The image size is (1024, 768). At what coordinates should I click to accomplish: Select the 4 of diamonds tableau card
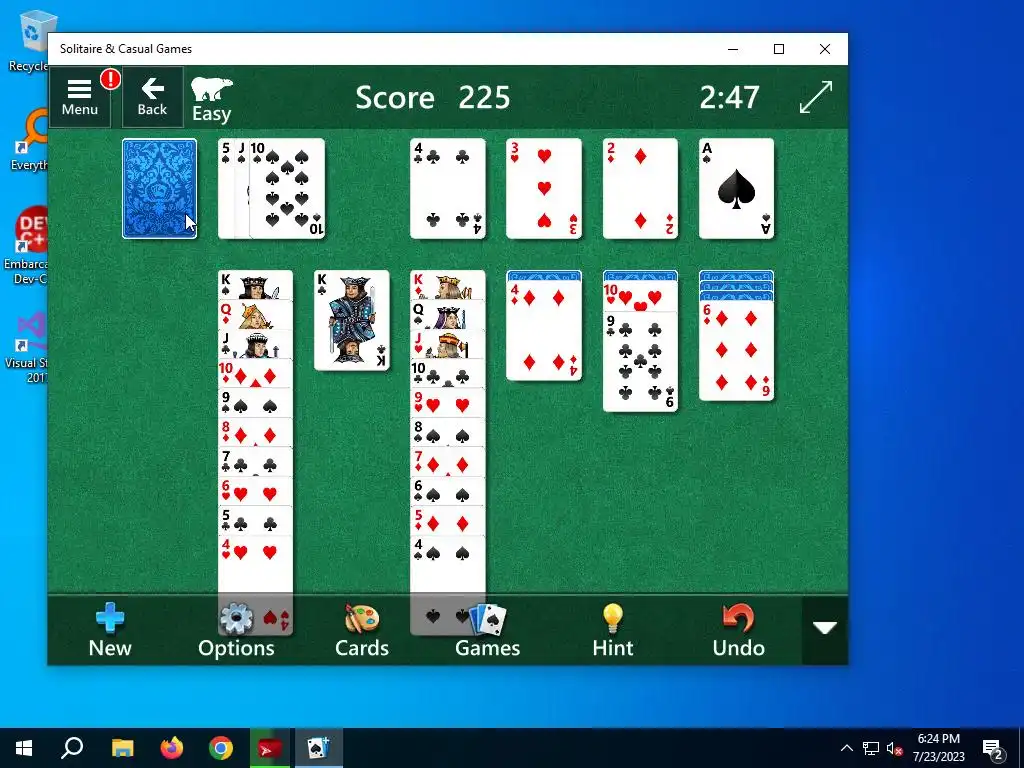(x=543, y=330)
